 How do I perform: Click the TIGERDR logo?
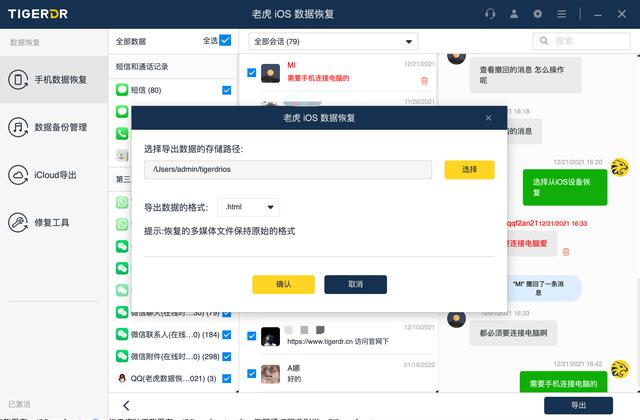(x=38, y=14)
